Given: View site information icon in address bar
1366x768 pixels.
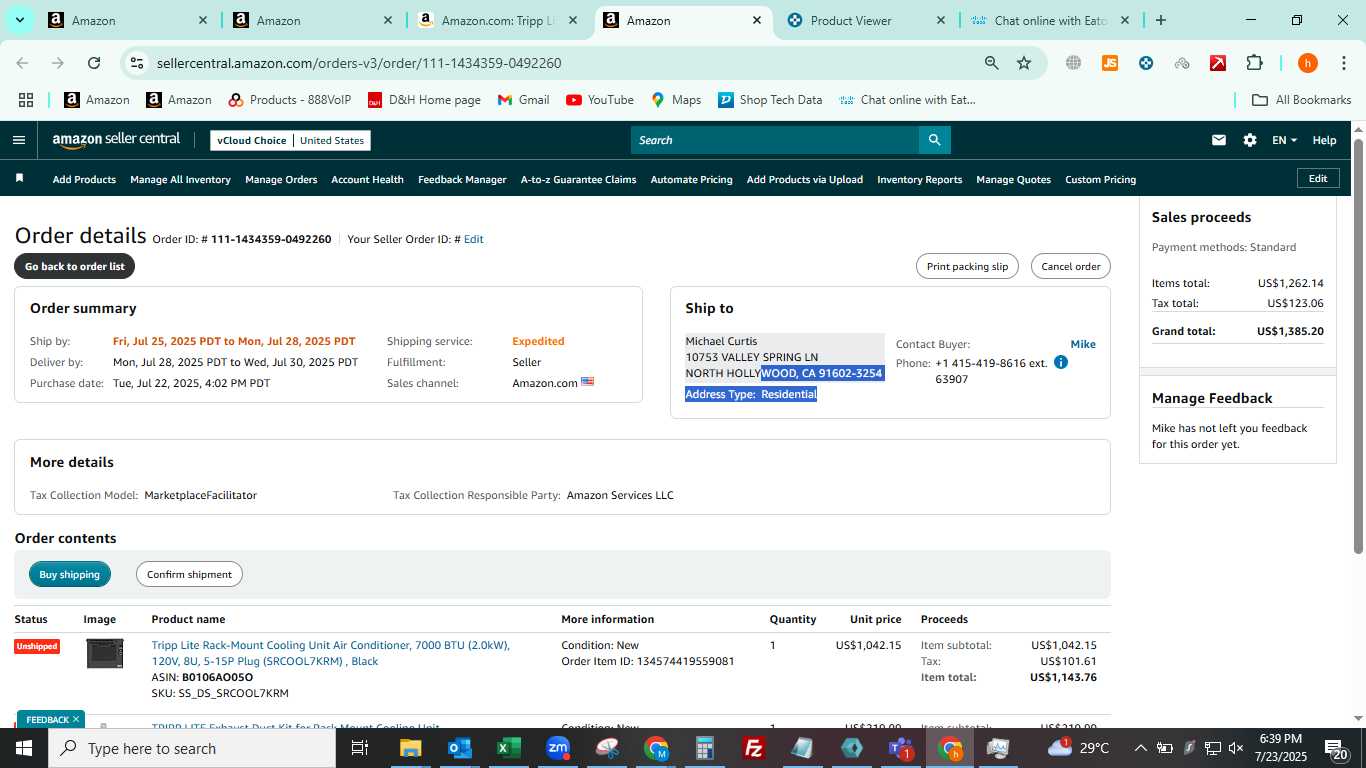Looking at the screenshot, I should point(137,63).
